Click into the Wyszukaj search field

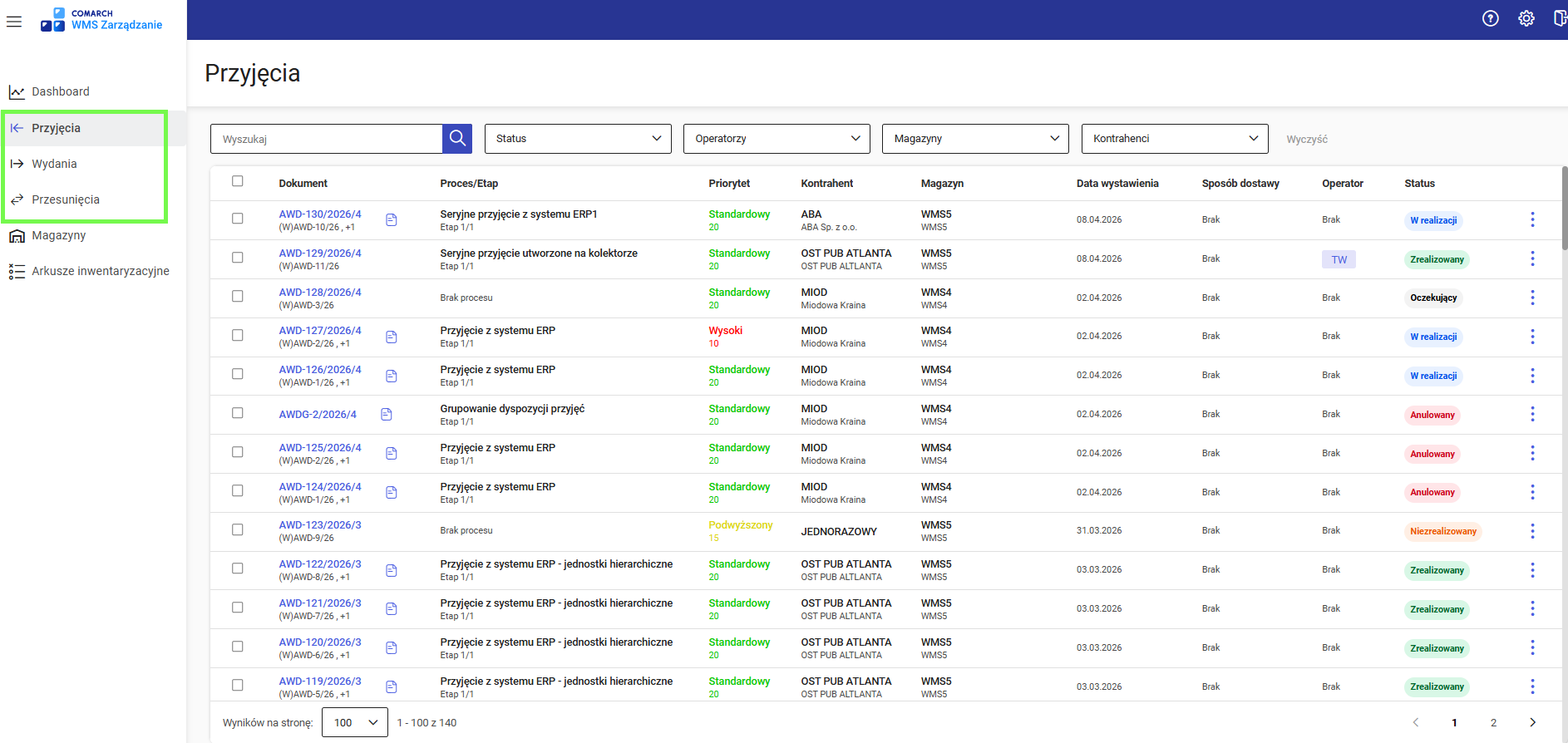coord(327,139)
